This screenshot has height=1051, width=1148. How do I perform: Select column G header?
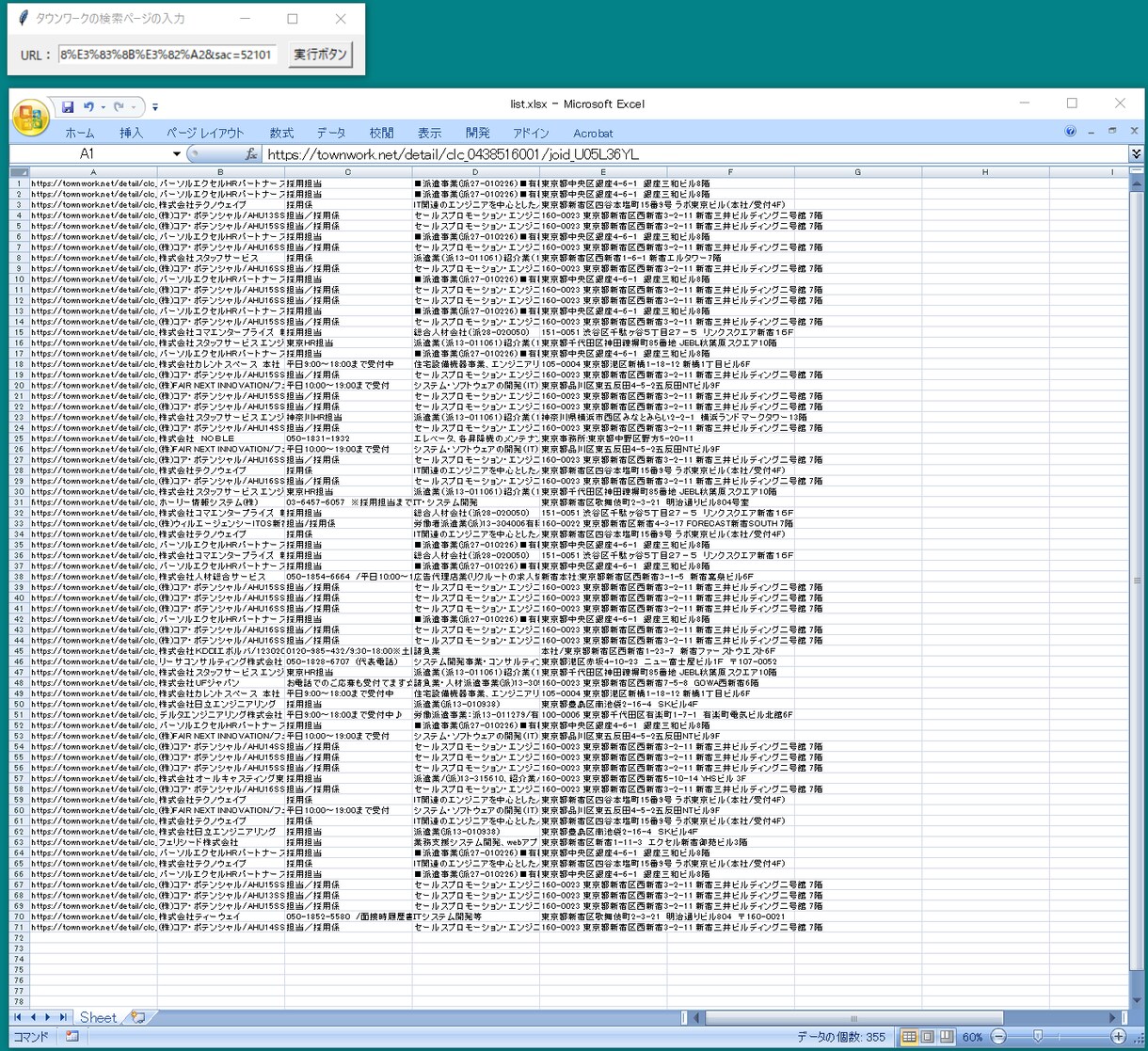click(857, 172)
